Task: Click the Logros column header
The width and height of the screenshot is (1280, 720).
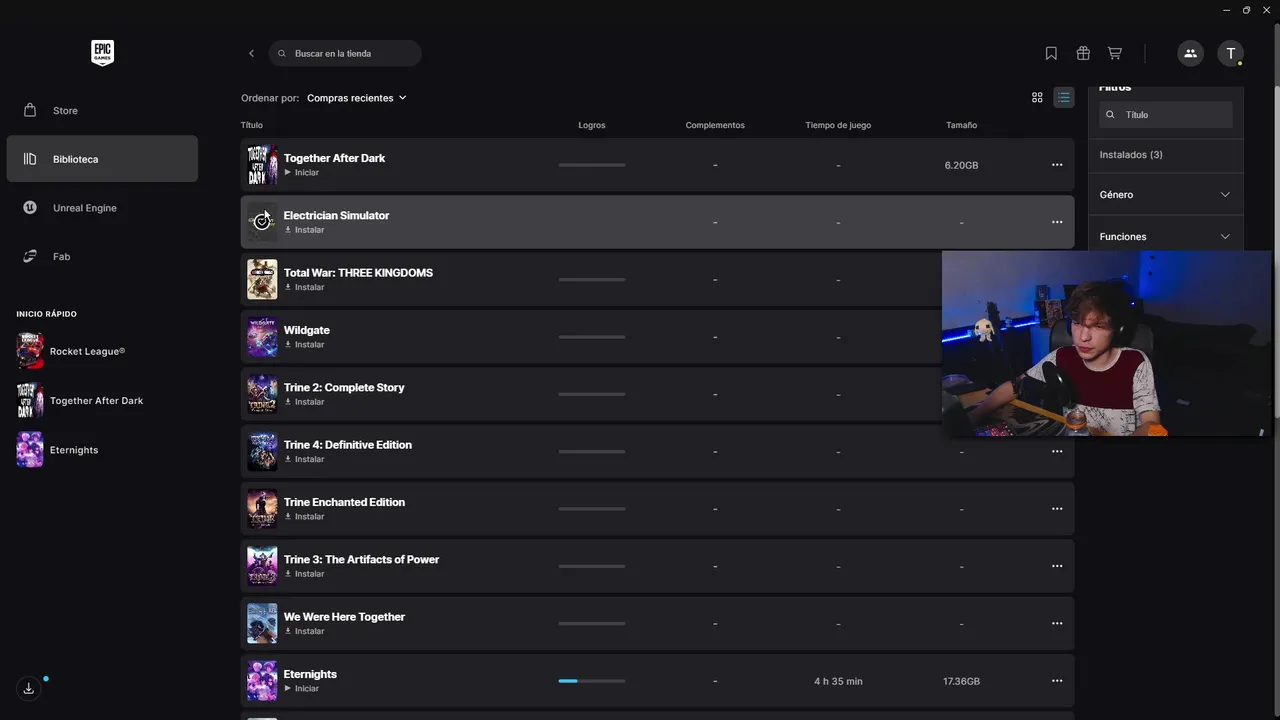Action: click(x=592, y=125)
